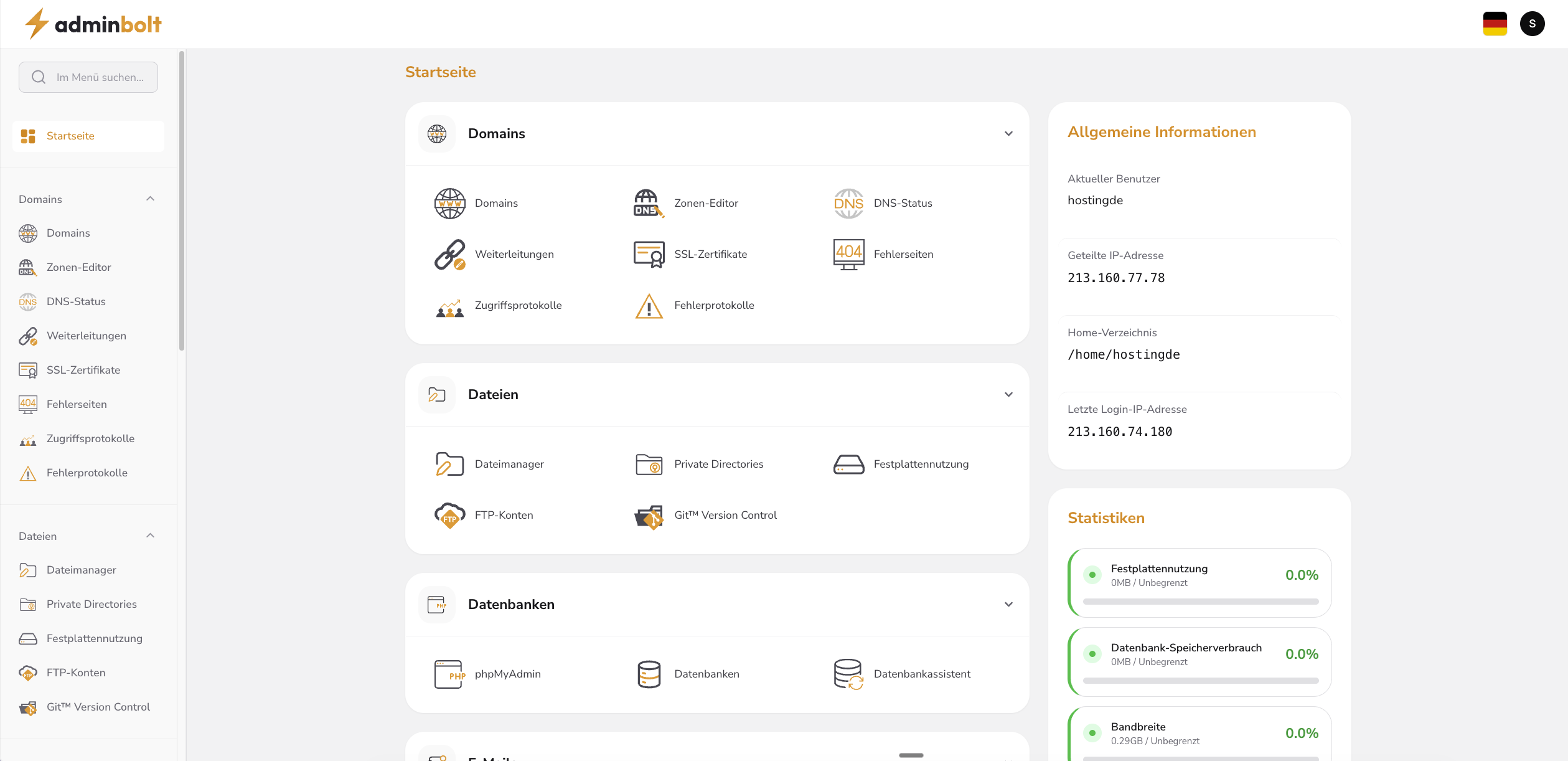
Task: Open the FTP-Konten cloud icon in the Dateien card
Action: tap(449, 515)
